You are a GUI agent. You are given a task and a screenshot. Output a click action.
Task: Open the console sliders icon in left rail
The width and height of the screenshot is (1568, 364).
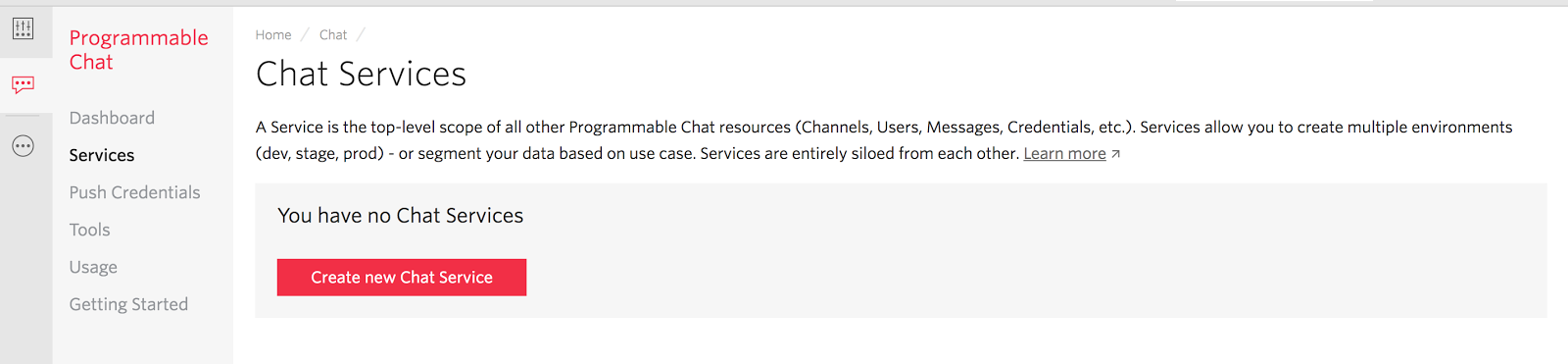pyautogui.click(x=23, y=28)
